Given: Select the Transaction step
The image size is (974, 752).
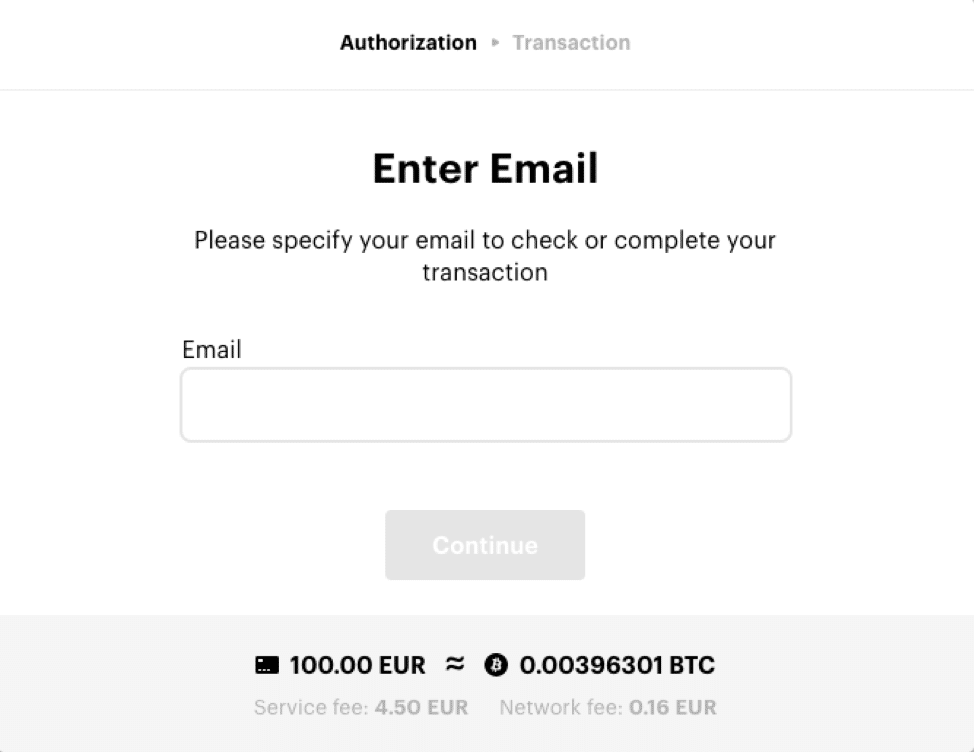Looking at the screenshot, I should coord(571,43).
